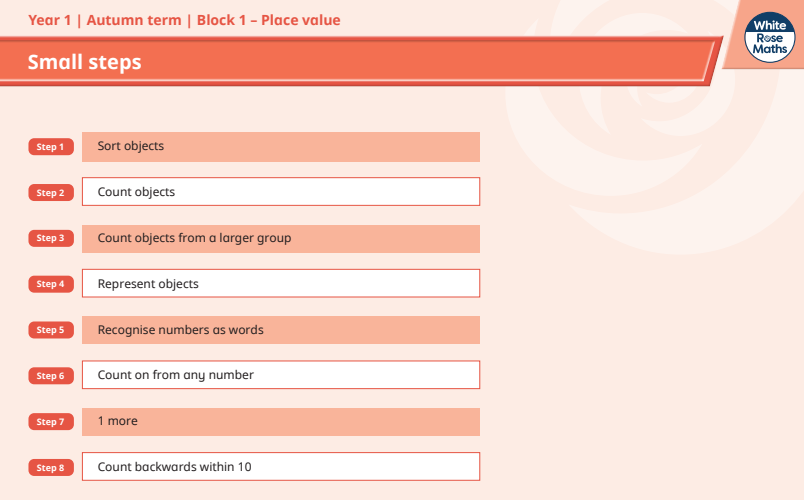This screenshot has height=500, width=804.
Task: Select the Step 5 badge
Action: [50, 330]
